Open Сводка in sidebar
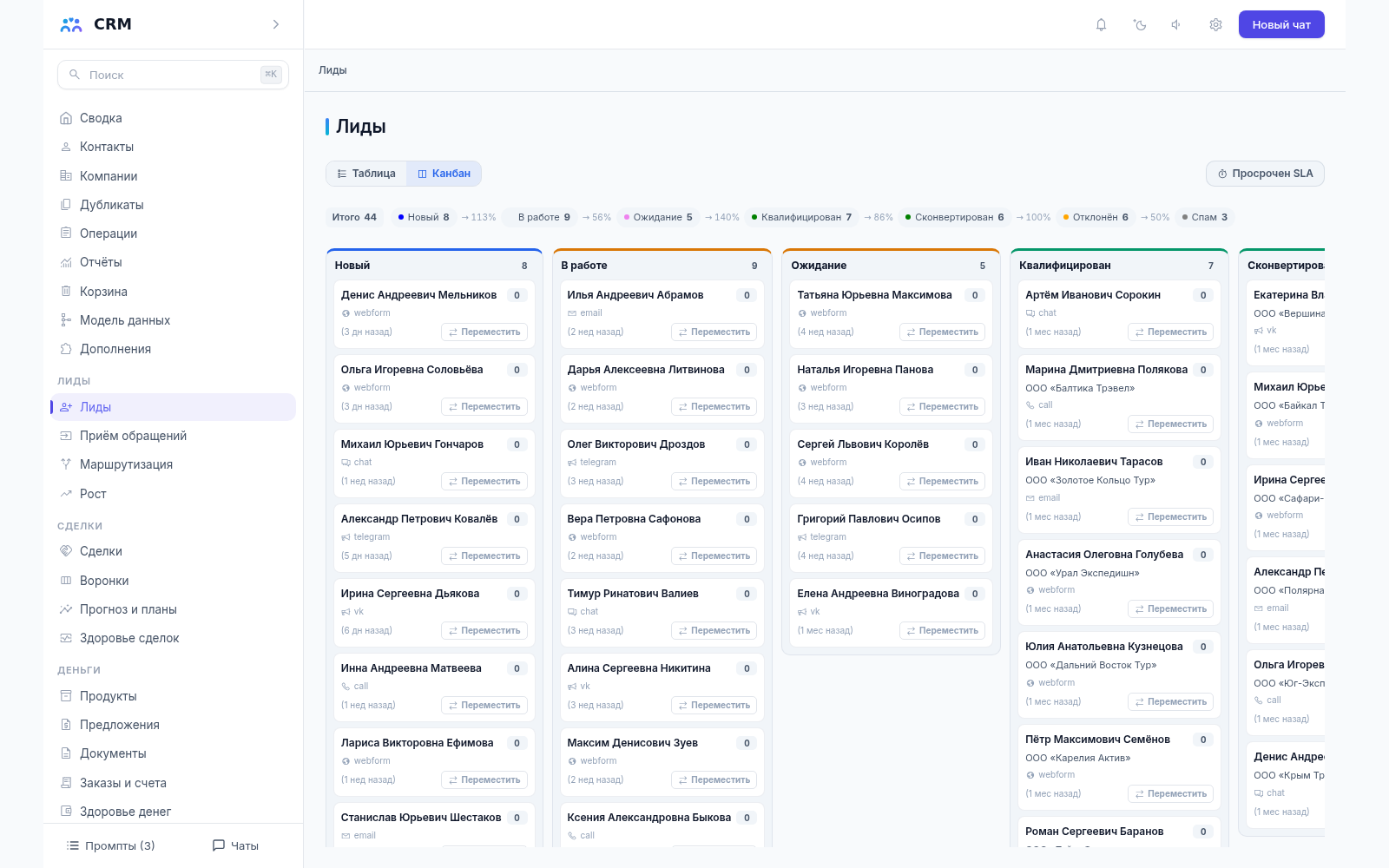1389x868 pixels. point(173,118)
